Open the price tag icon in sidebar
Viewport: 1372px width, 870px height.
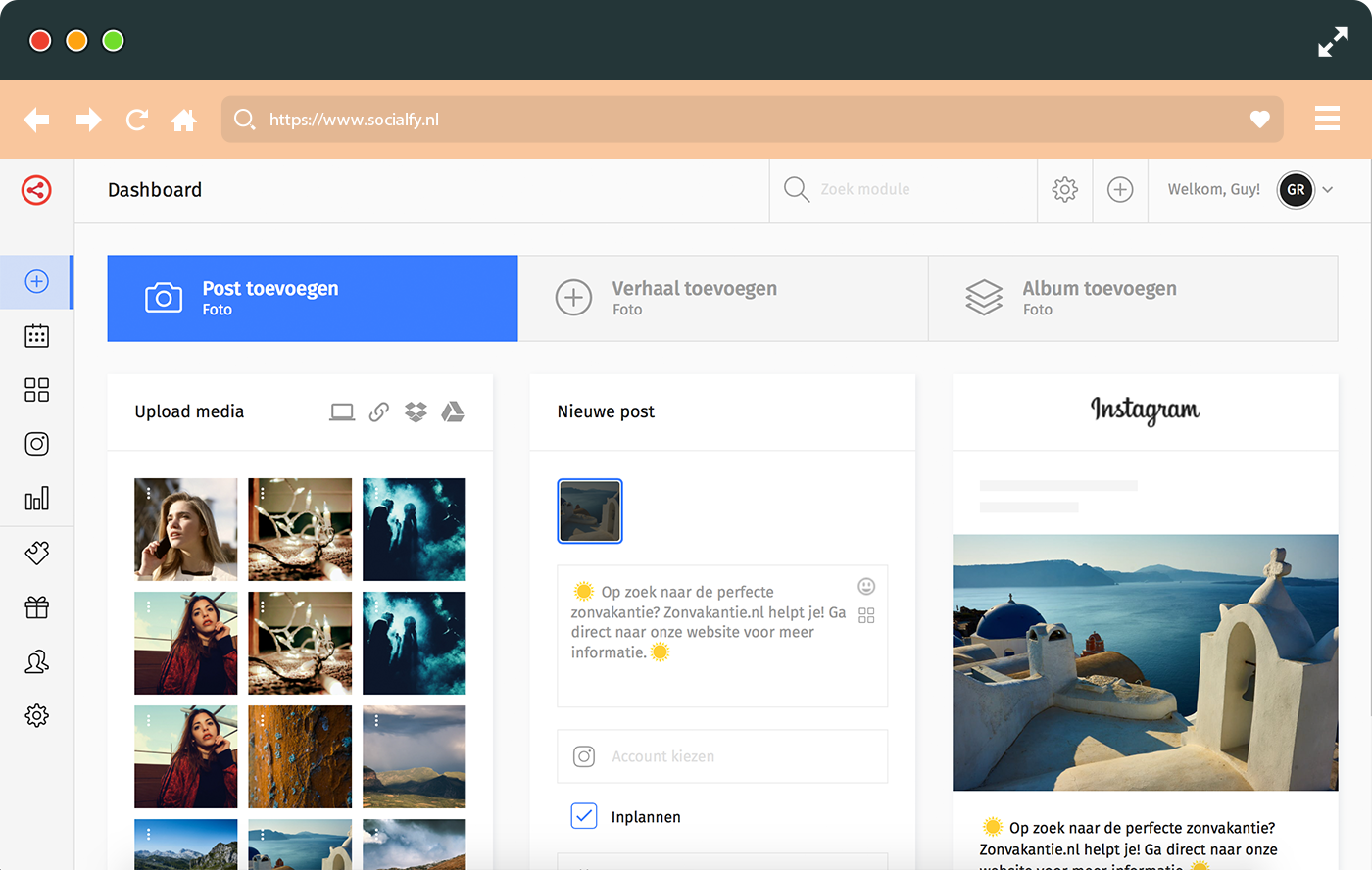[x=36, y=553]
